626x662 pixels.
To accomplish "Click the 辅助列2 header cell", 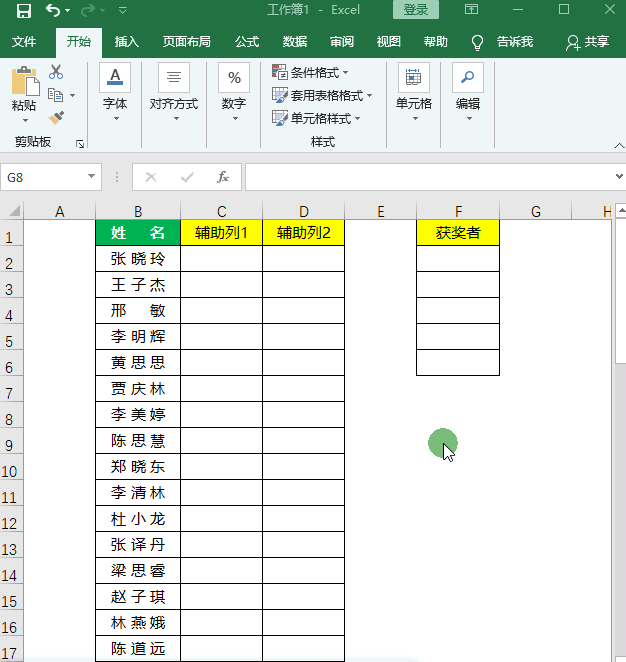I will (x=304, y=233).
